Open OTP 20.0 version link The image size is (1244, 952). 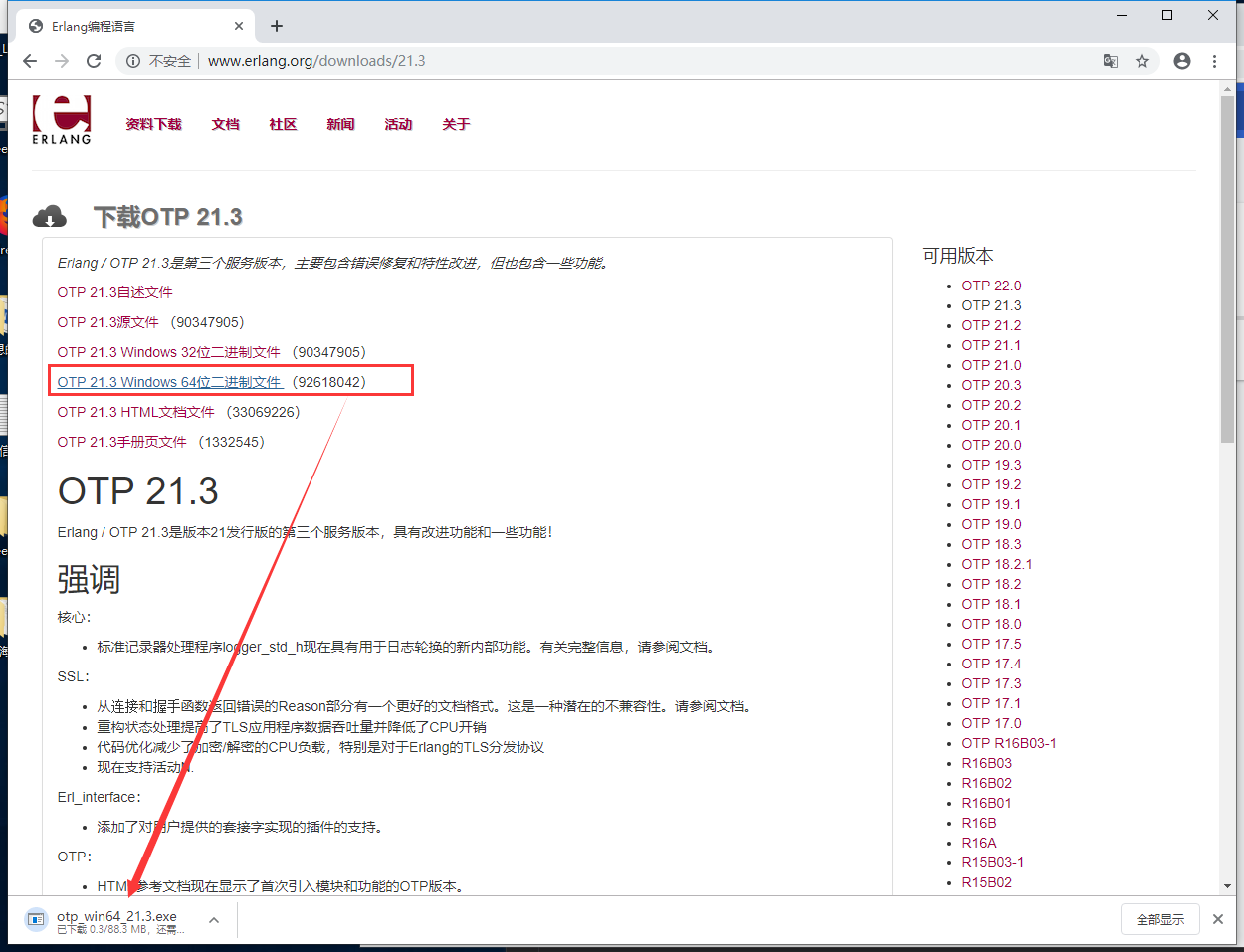991,445
